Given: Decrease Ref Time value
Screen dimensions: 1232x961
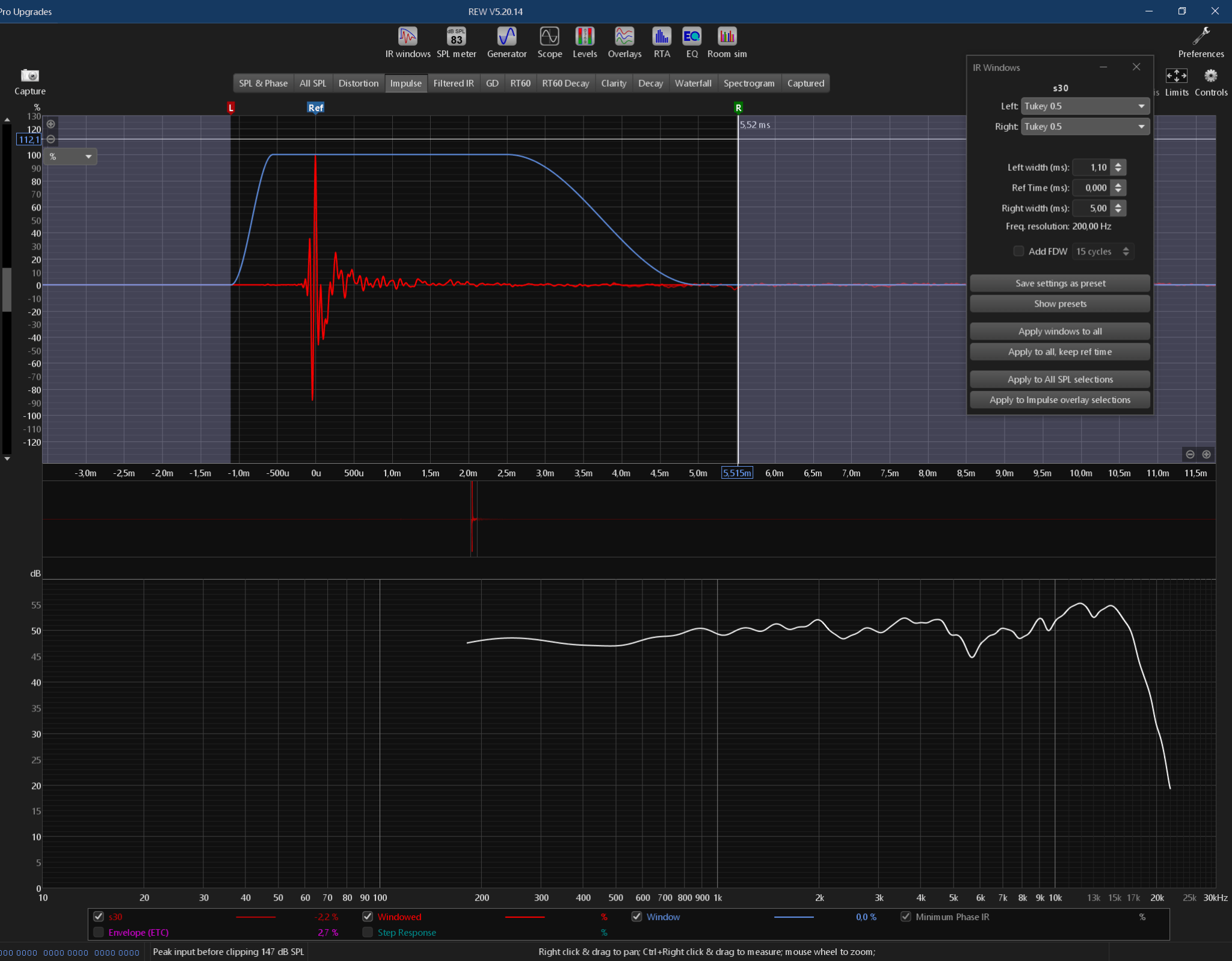Looking at the screenshot, I should [1118, 192].
